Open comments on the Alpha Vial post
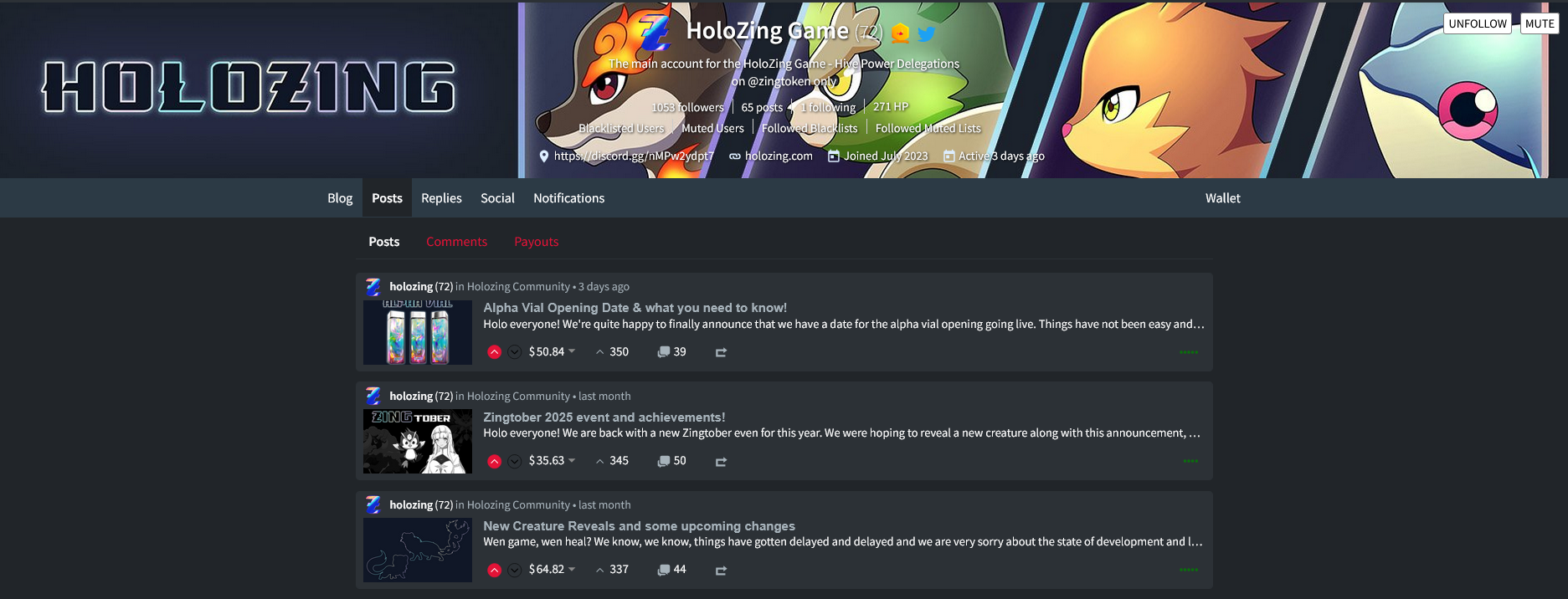 coord(671,352)
